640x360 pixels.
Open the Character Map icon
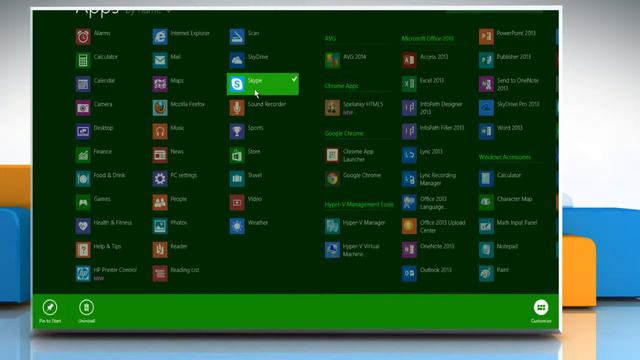[x=486, y=202]
